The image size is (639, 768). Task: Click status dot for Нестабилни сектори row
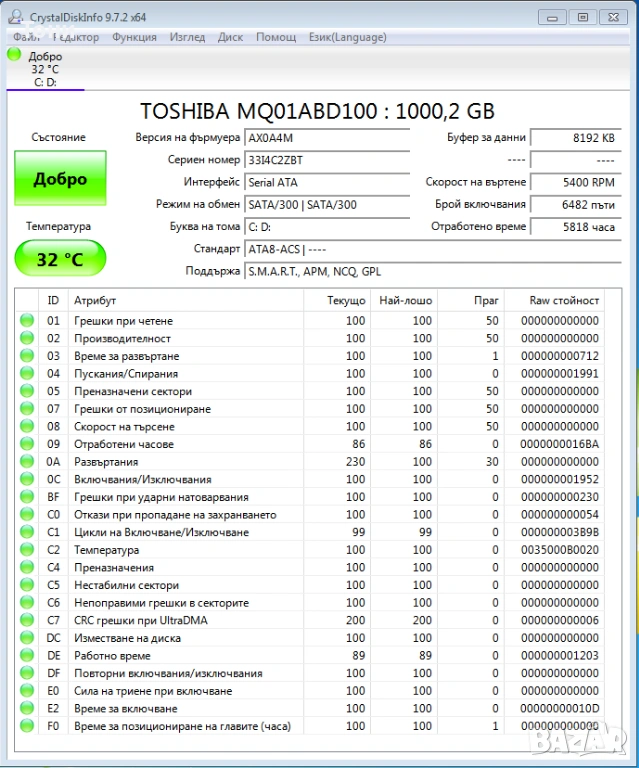[x=26, y=585]
